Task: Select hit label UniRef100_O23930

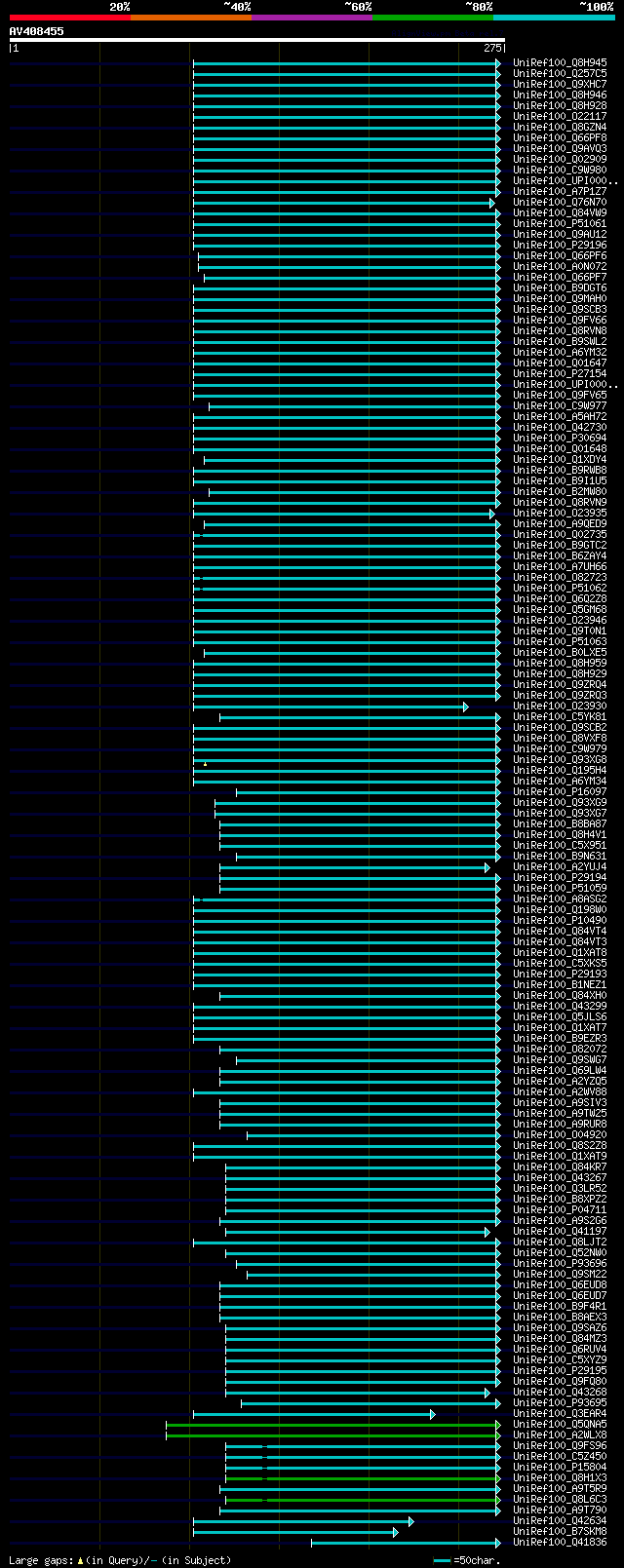Action: [560, 707]
